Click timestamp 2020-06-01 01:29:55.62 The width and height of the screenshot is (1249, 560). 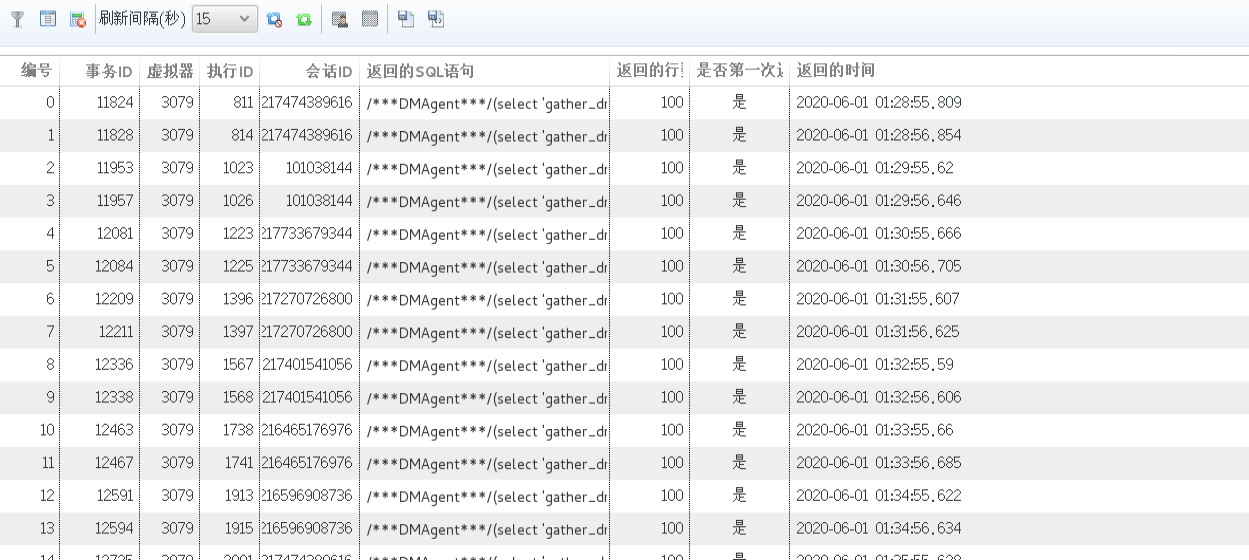(875, 168)
